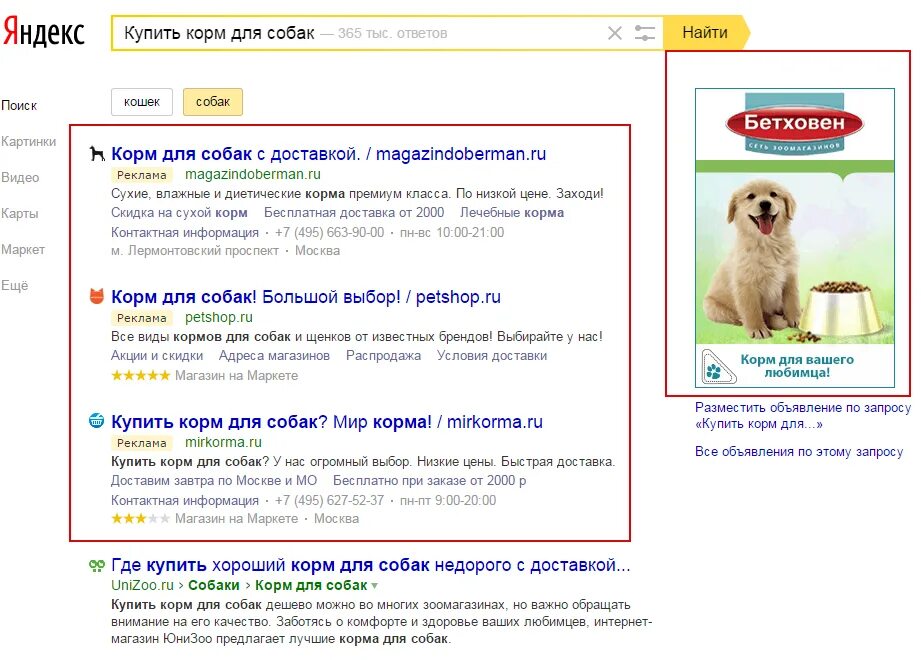The image size is (921, 660).
Task: Click м. Лермонтовский проспект address text
Action: [195, 251]
